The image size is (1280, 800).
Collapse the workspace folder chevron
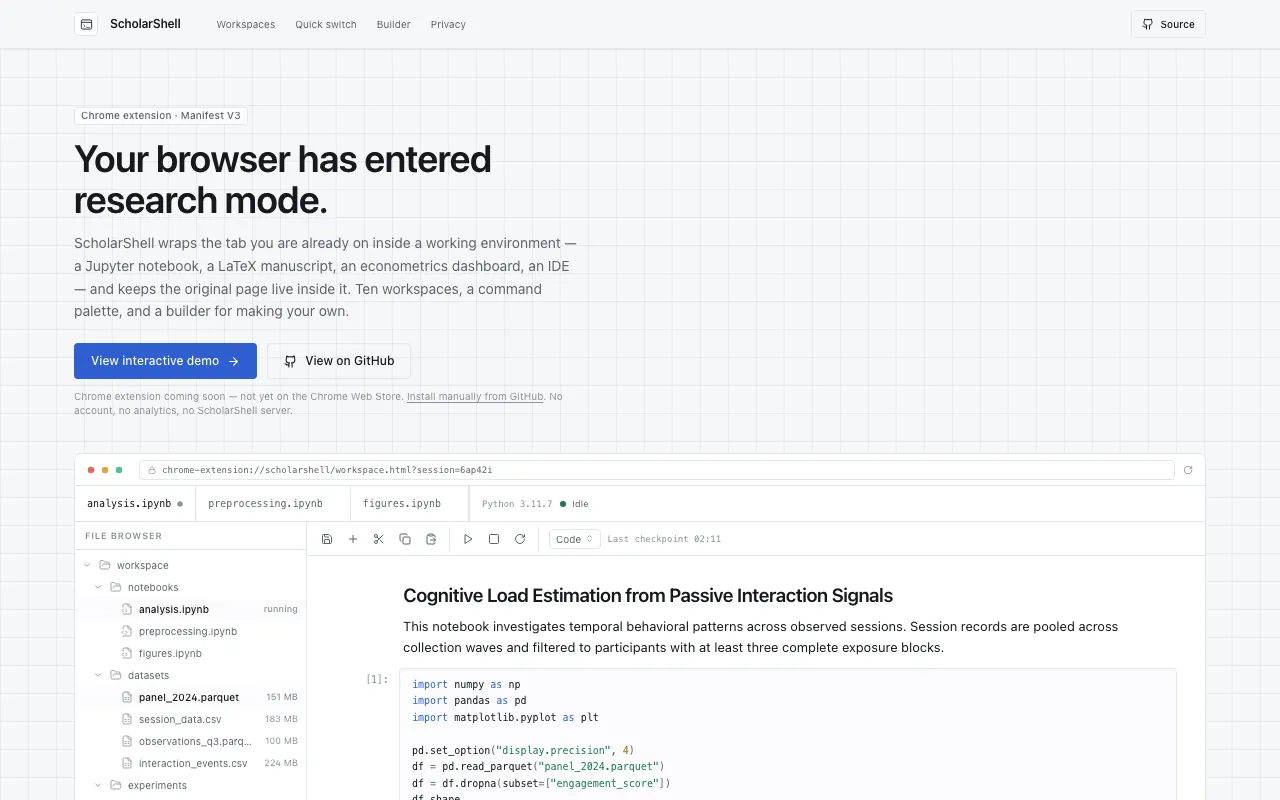point(88,565)
